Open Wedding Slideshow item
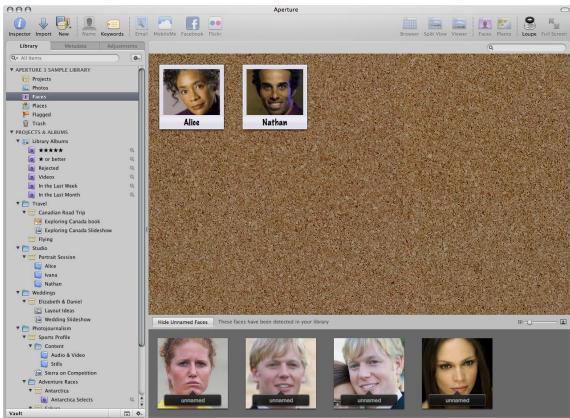This screenshot has width=570, height=418. (67, 319)
